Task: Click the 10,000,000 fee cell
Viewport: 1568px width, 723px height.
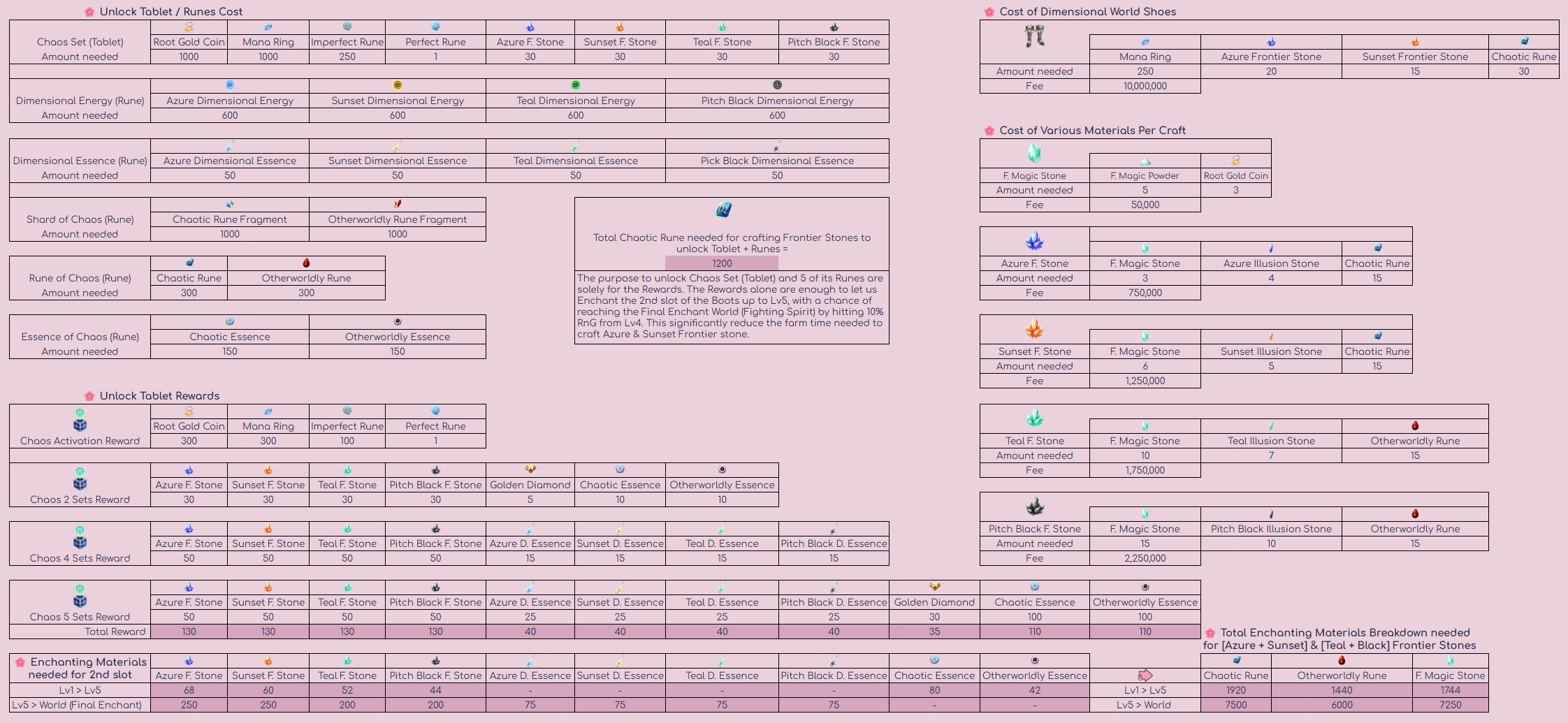Action: [x=1145, y=86]
